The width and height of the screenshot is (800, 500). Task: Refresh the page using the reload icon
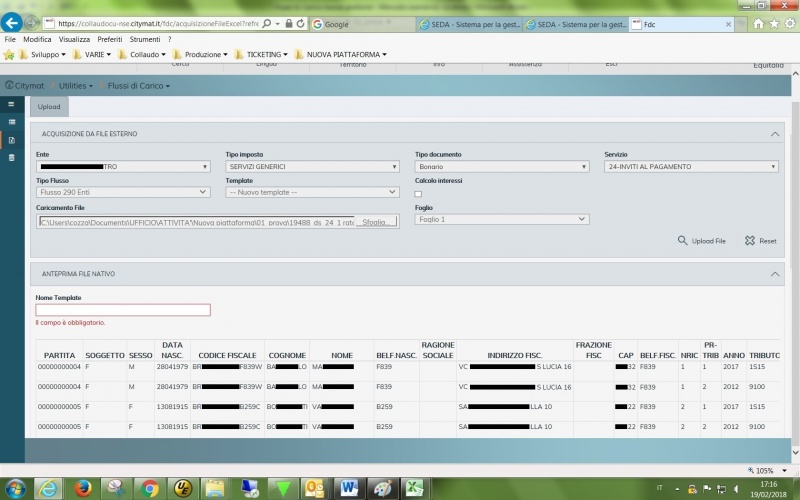(x=302, y=22)
